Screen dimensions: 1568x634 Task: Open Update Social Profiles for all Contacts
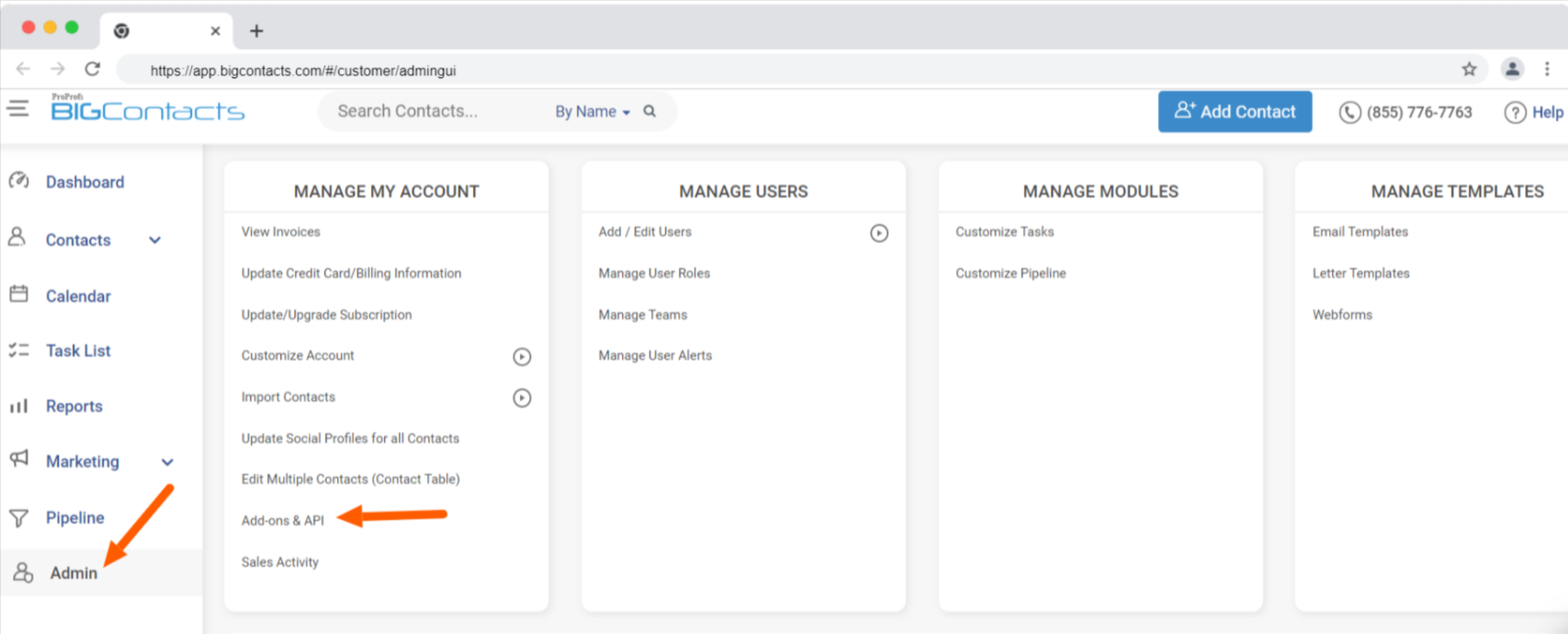tap(350, 438)
